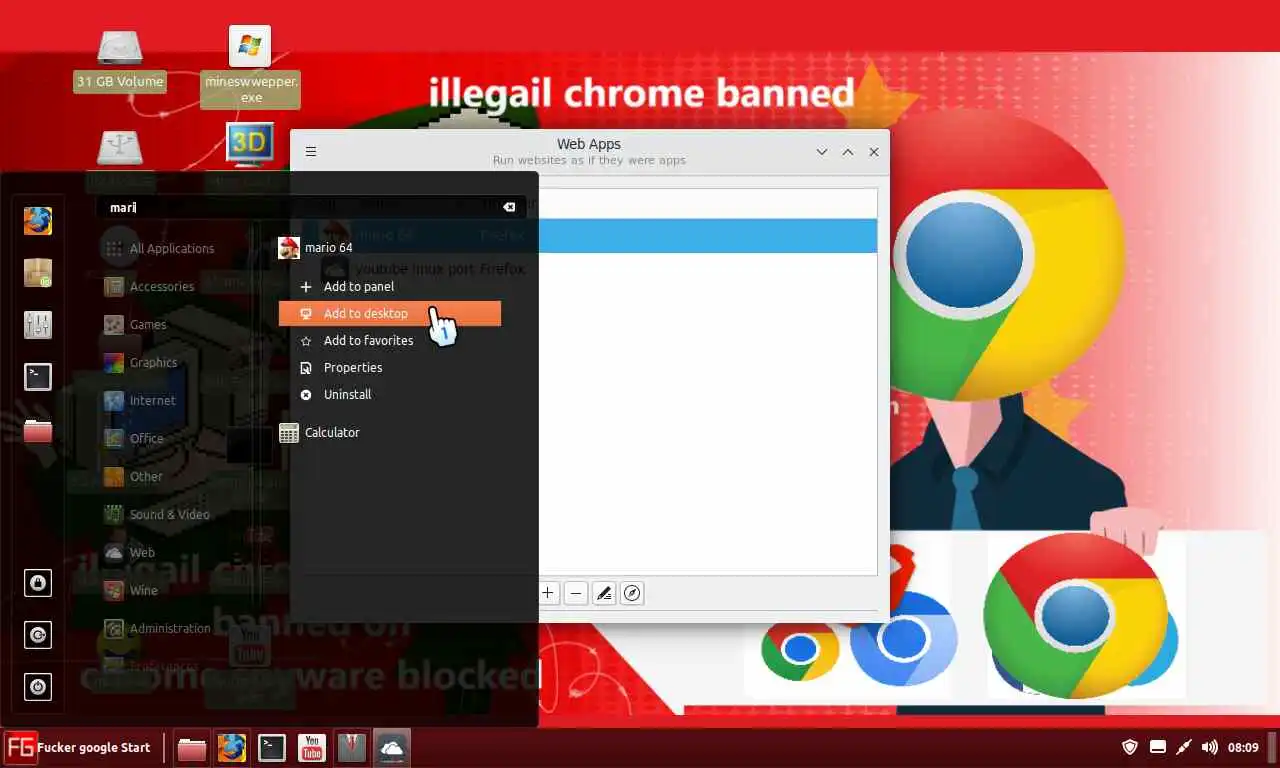
Task: Open the removable drives tray icon
Action: tap(1158, 747)
